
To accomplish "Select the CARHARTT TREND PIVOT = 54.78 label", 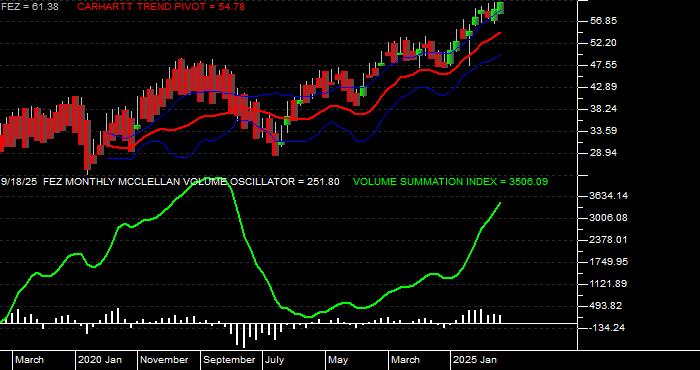I will (x=161, y=7).
